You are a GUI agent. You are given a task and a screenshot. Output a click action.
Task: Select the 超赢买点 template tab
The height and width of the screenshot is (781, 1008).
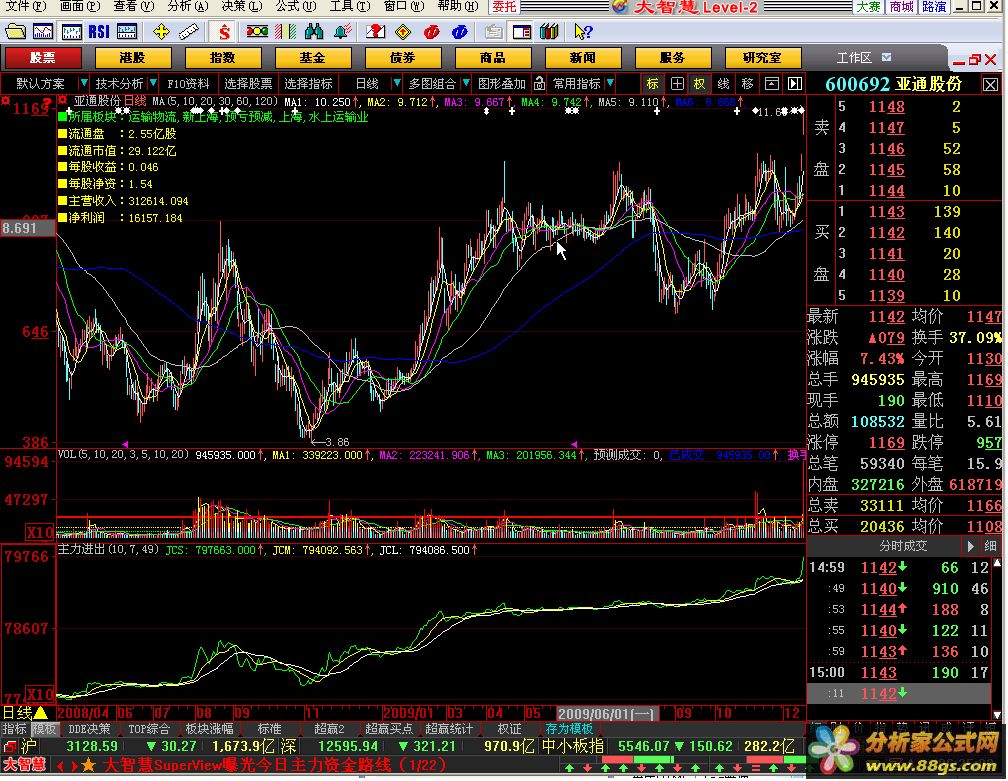389,730
